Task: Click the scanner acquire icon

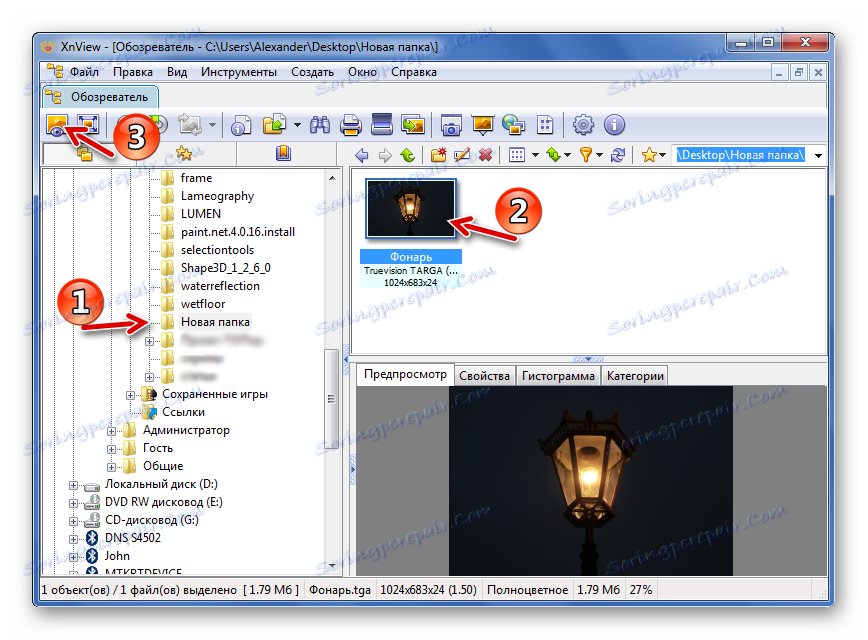Action: click(x=382, y=125)
